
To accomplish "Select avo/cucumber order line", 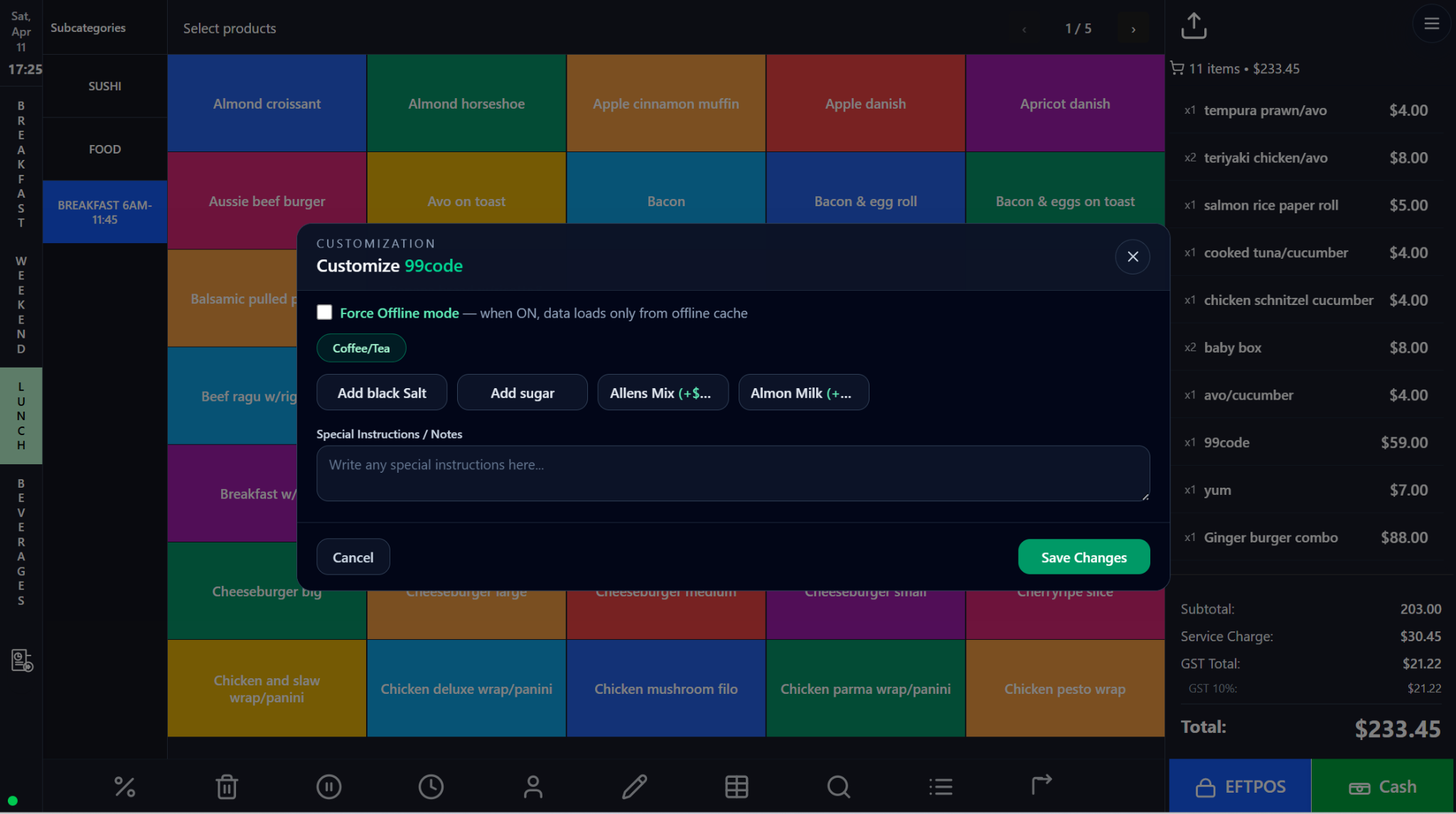I will pyautogui.click(x=1306, y=395).
